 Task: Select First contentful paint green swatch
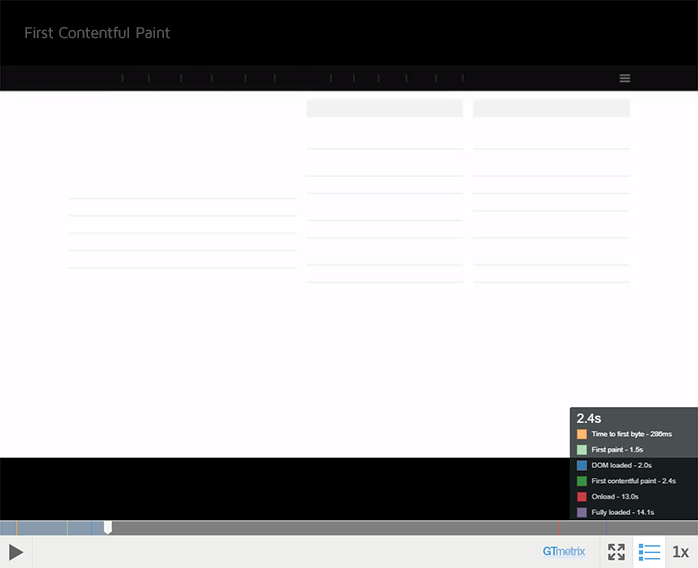click(582, 481)
